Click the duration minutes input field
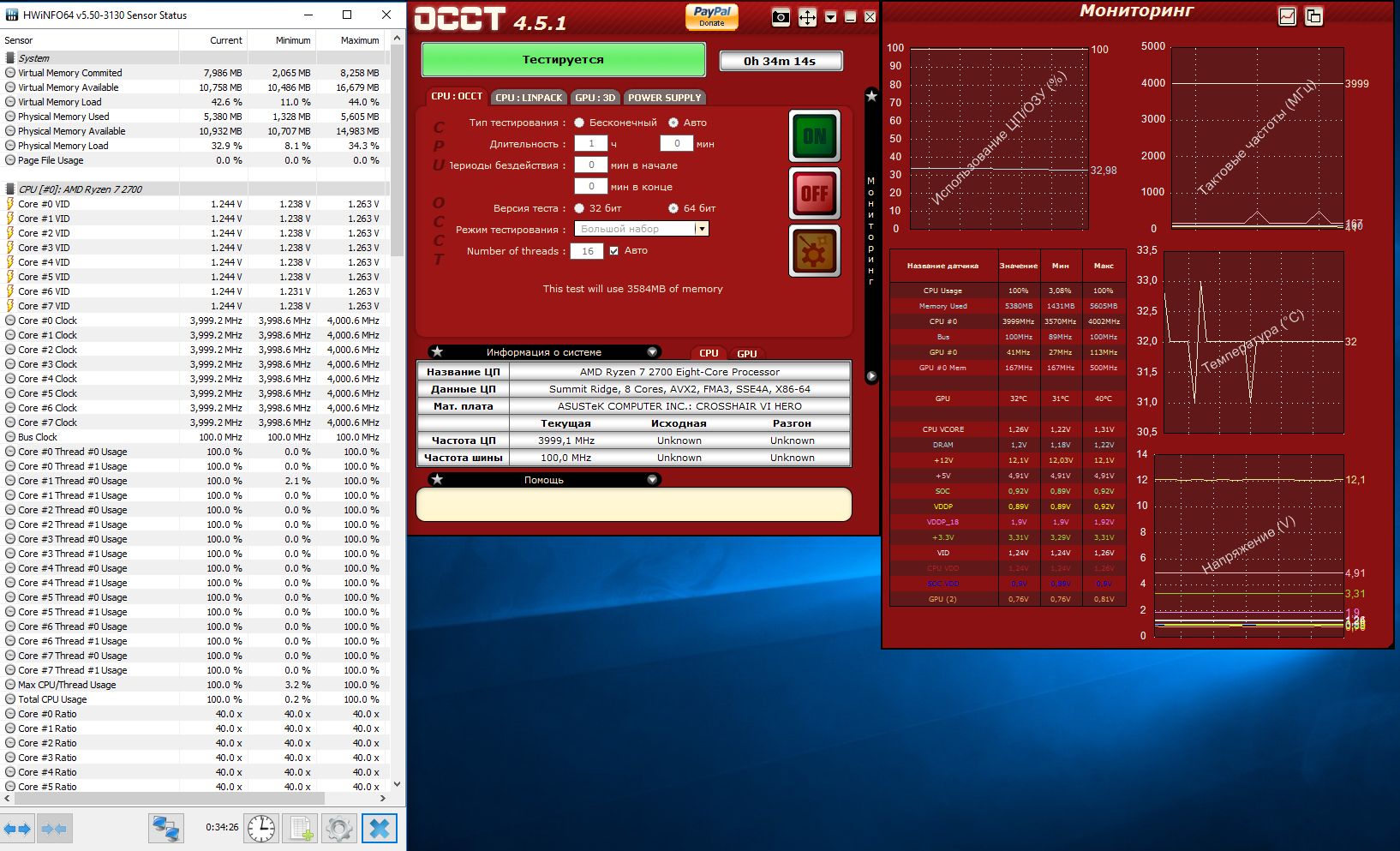Viewport: 1400px width, 851px height. pyautogui.click(x=677, y=143)
